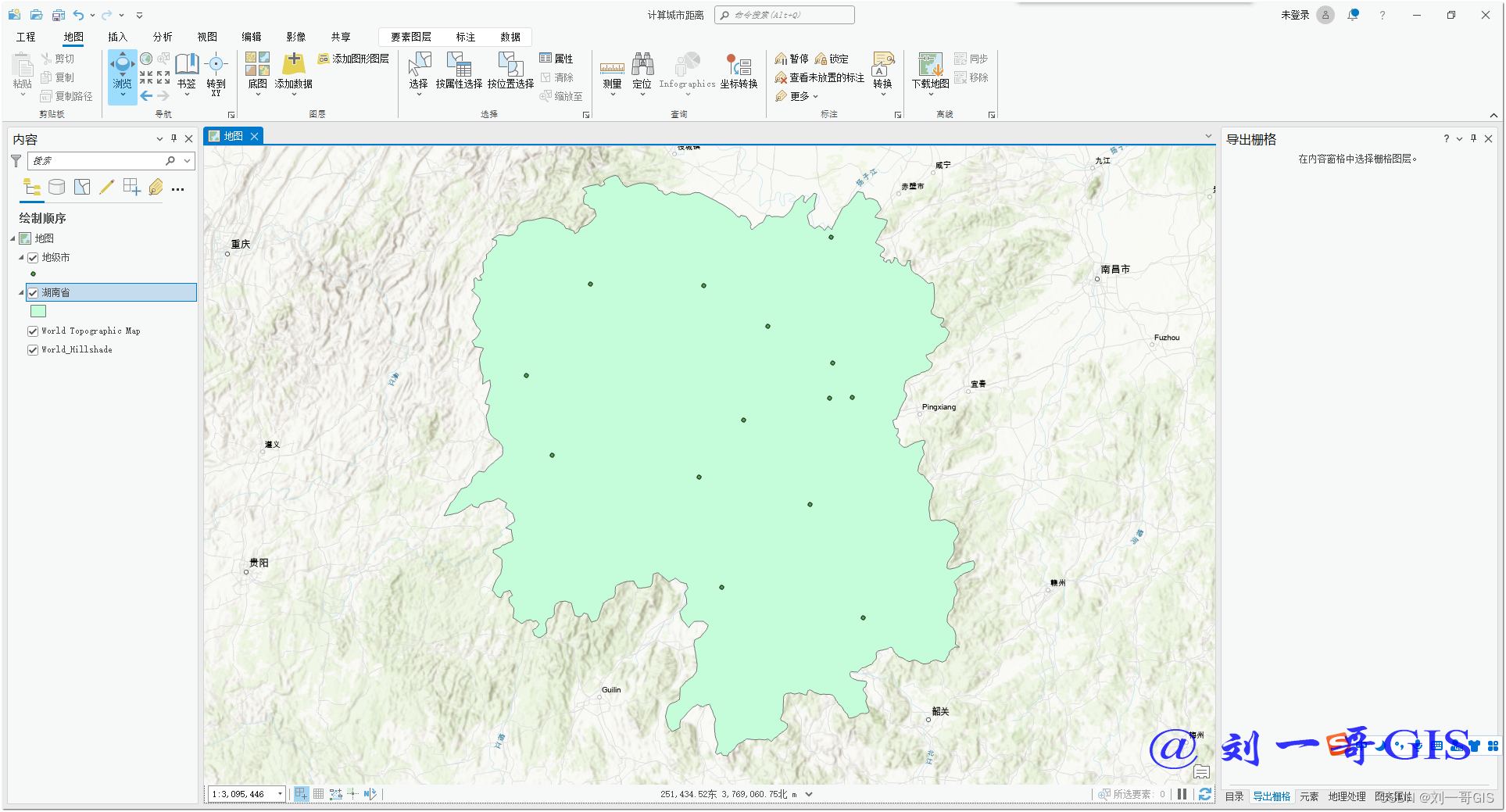Screen dimensions: 1506x812
Task: Open the Basemap (底图) gallery
Action: click(257, 73)
